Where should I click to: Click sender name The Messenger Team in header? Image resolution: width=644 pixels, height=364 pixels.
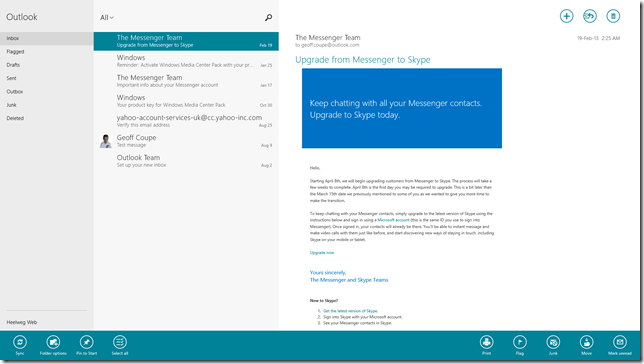[x=328, y=37]
